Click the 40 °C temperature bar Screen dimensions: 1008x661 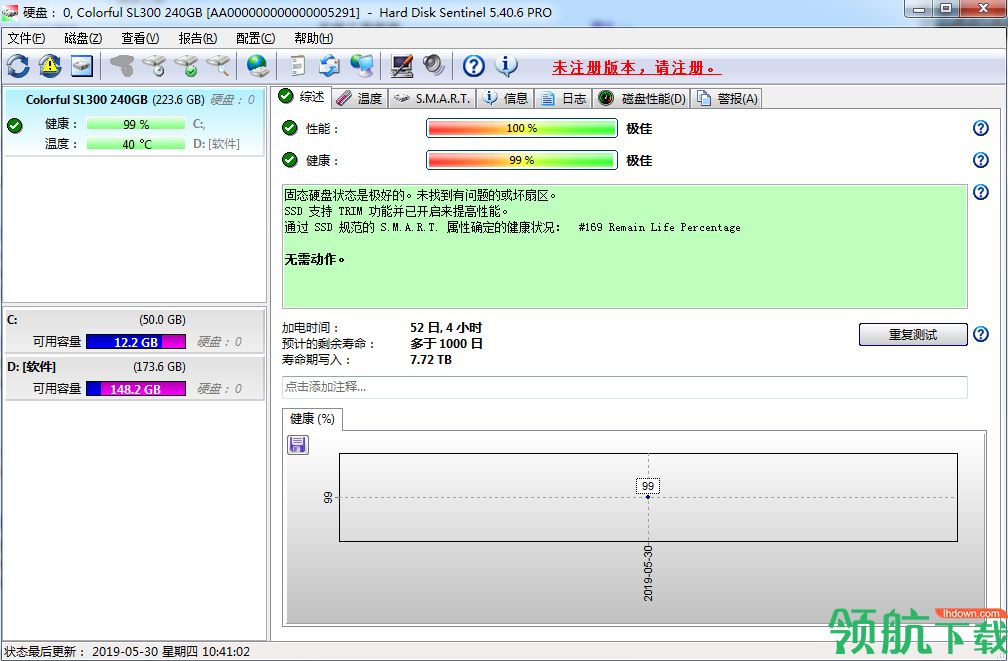tap(136, 144)
